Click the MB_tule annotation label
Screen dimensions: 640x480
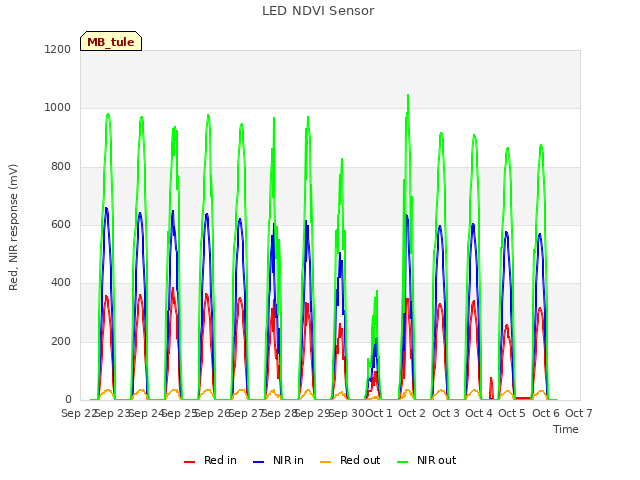pos(111,41)
